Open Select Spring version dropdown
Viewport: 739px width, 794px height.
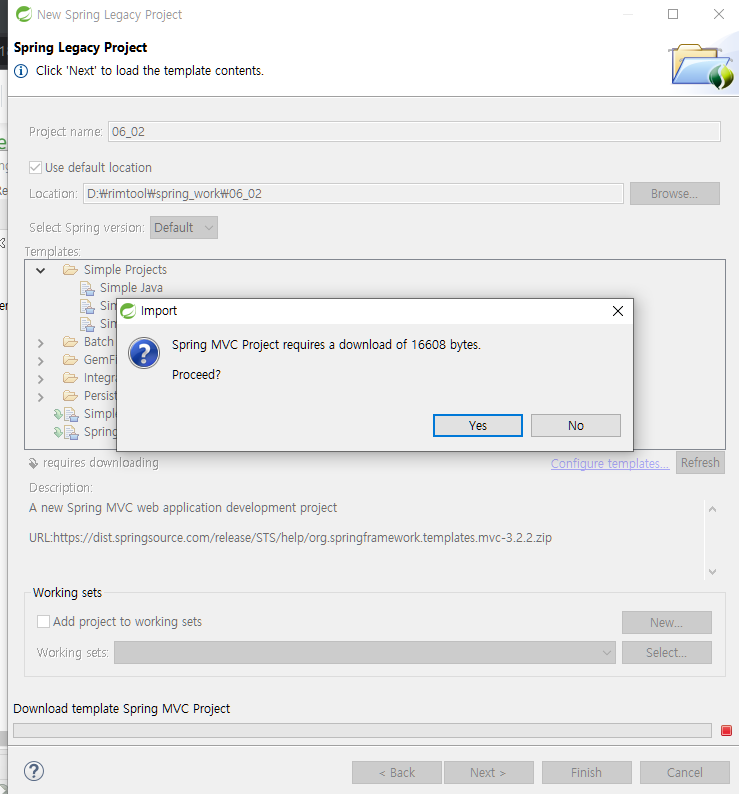tap(183, 227)
